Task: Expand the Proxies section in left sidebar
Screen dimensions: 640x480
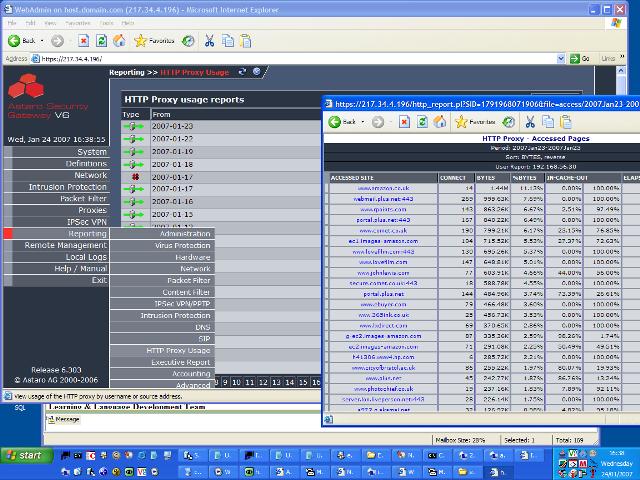Action: tap(92, 210)
